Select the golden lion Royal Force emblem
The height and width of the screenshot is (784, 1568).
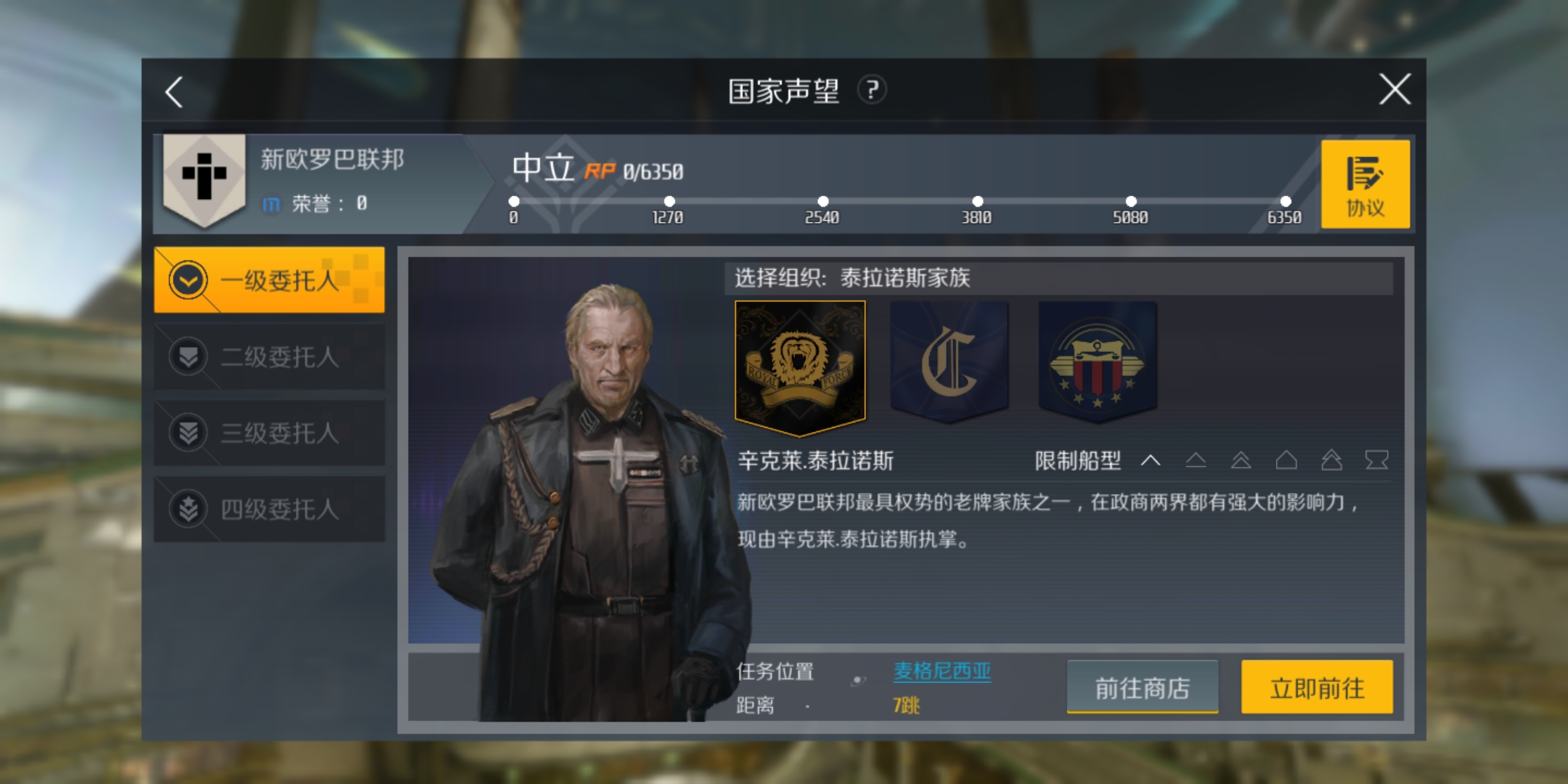coord(800,367)
